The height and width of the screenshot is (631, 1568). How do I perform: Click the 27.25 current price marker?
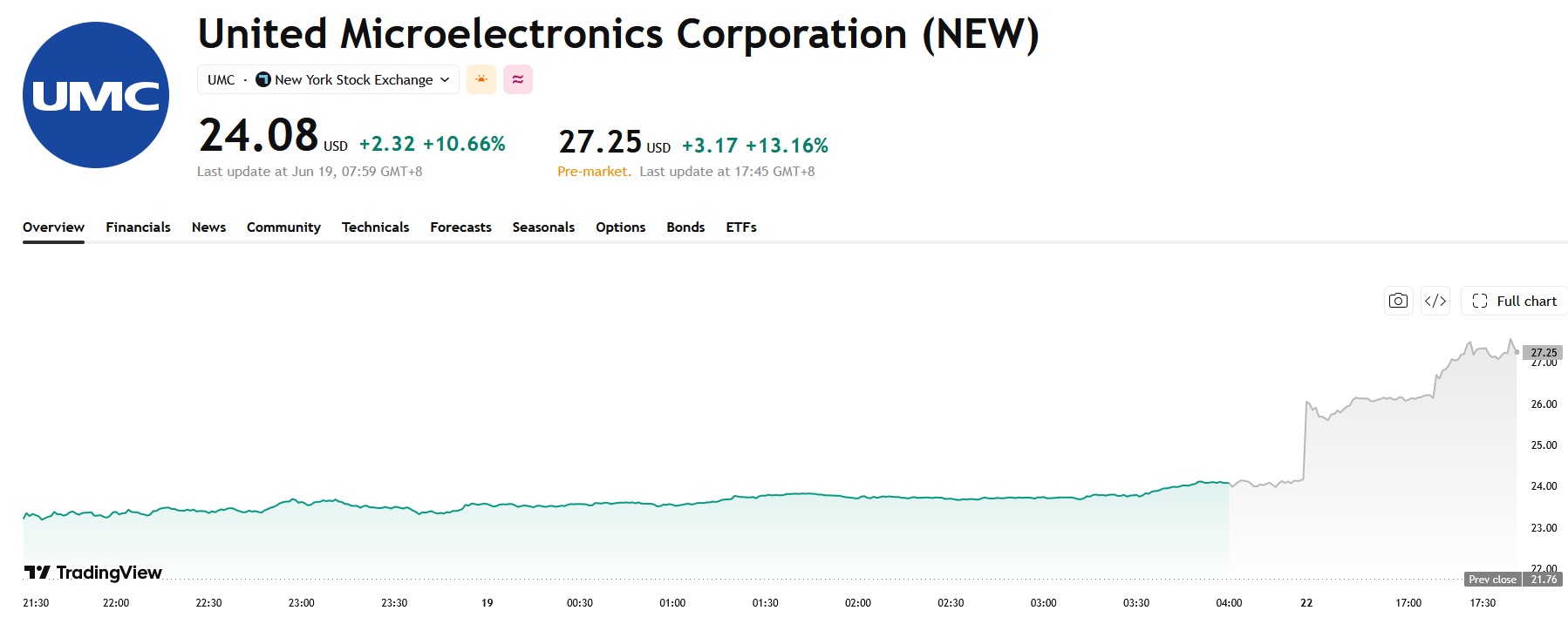click(x=1543, y=353)
